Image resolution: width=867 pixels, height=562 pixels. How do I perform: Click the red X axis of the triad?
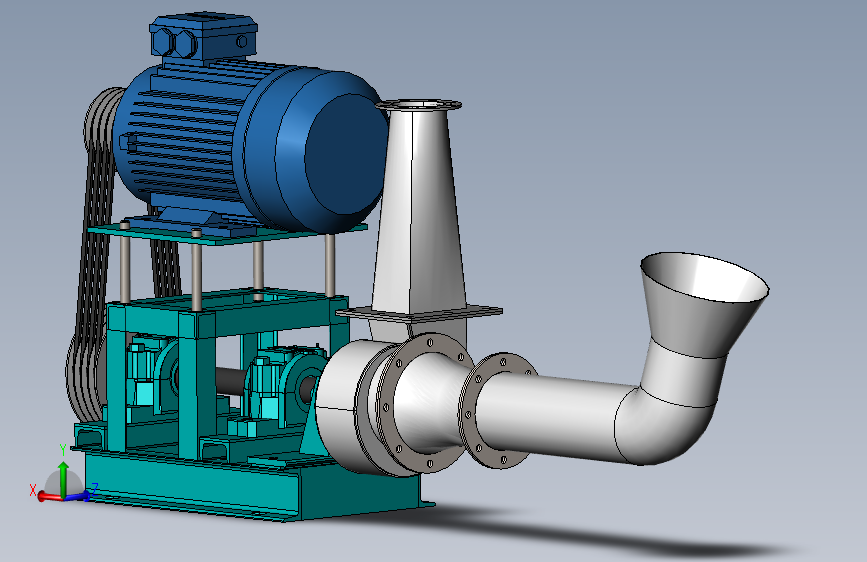pyautogui.click(x=50, y=497)
